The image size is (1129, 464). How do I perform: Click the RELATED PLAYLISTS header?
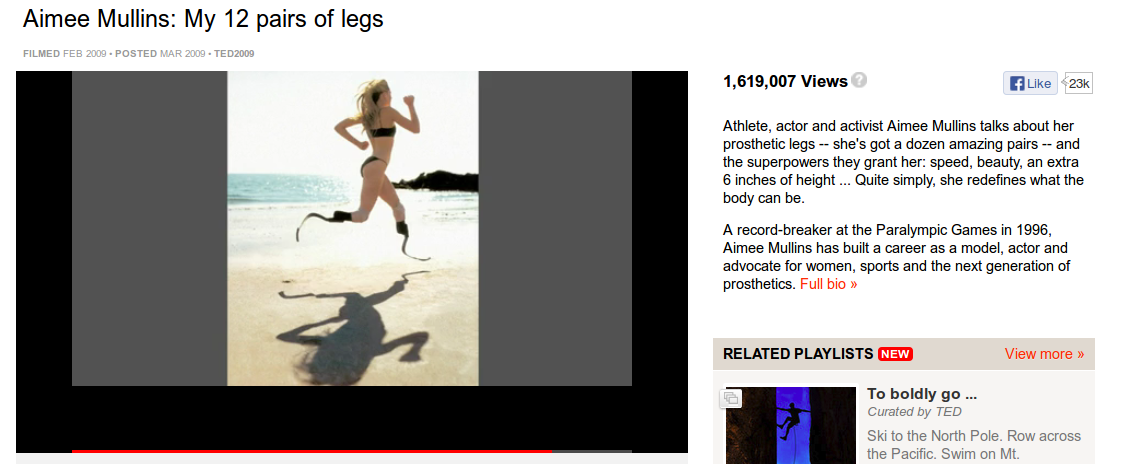point(798,354)
